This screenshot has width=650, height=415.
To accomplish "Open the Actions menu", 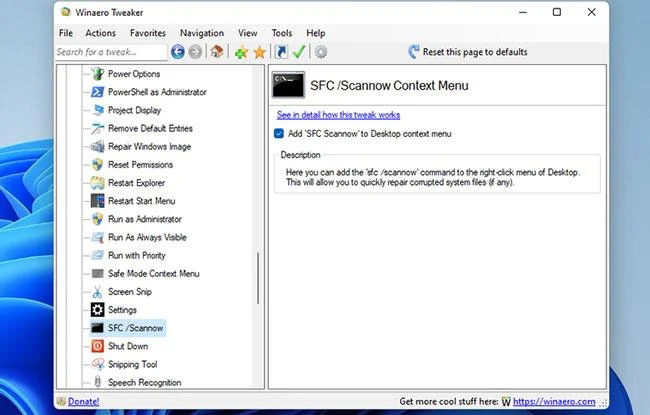I will pos(101,33).
